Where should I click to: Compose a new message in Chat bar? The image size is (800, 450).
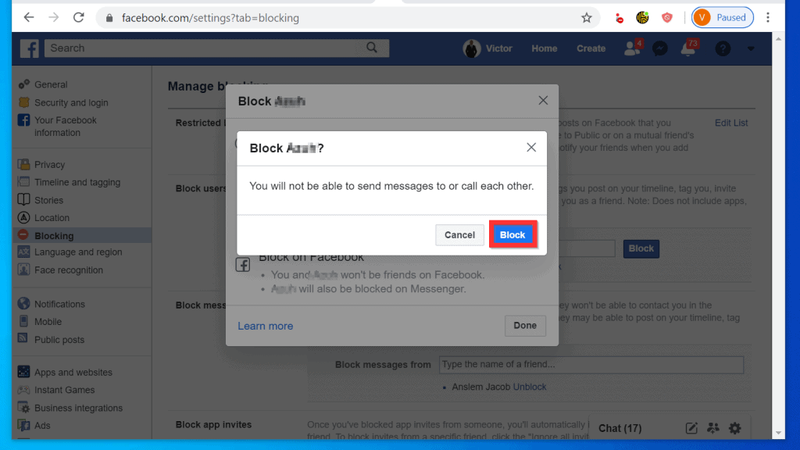click(691, 428)
